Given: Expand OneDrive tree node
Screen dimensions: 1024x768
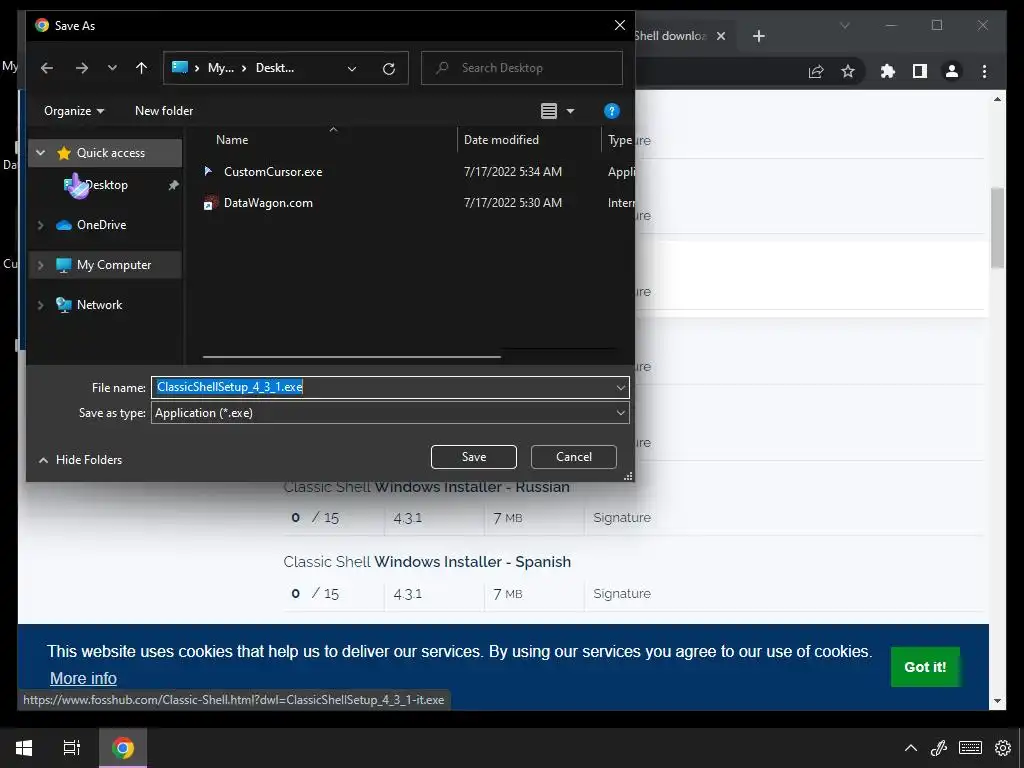Looking at the screenshot, I should pyautogui.click(x=40, y=225).
